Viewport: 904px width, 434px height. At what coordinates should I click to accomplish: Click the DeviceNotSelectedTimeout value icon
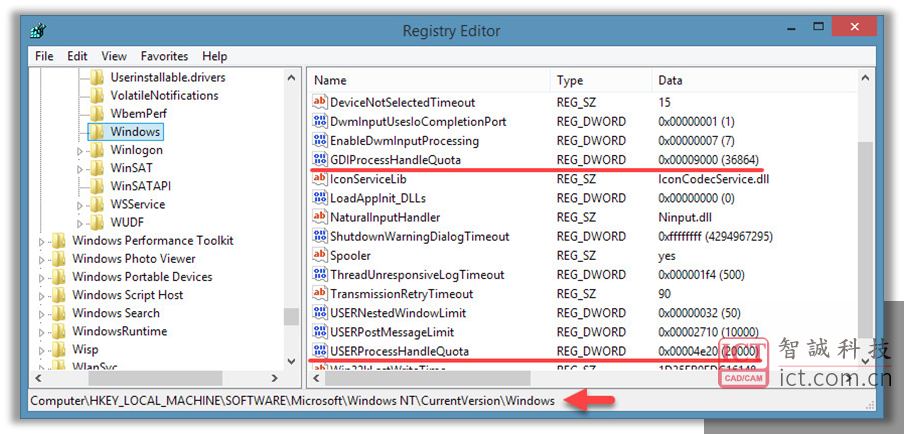click(320, 103)
